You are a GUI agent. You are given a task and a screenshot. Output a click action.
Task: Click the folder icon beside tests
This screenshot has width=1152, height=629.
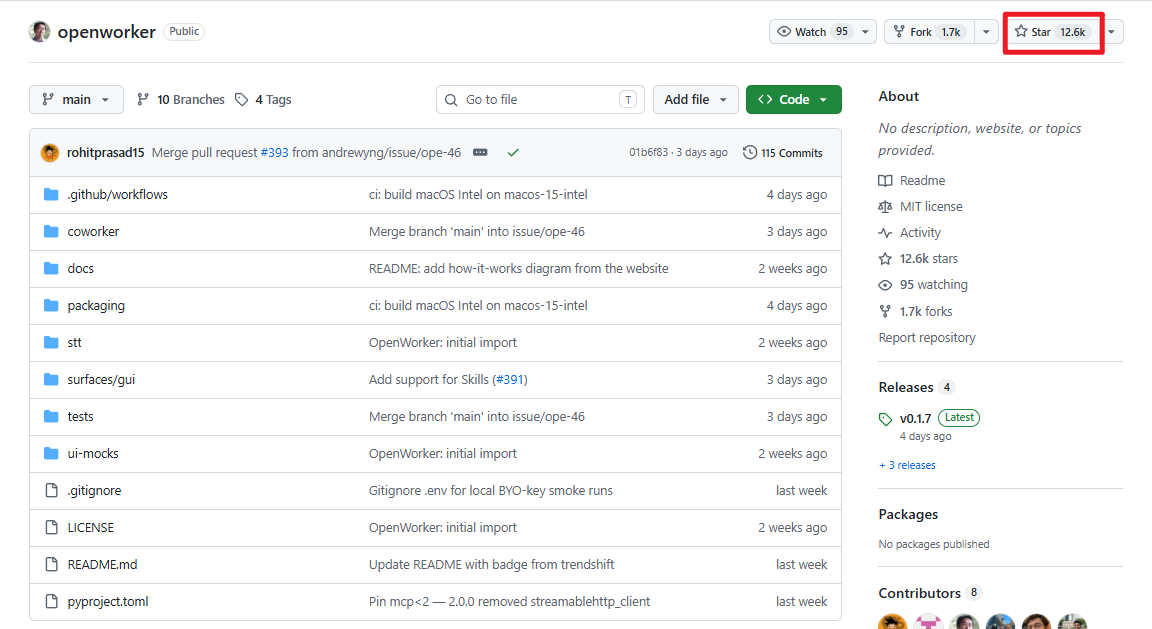(x=51, y=416)
